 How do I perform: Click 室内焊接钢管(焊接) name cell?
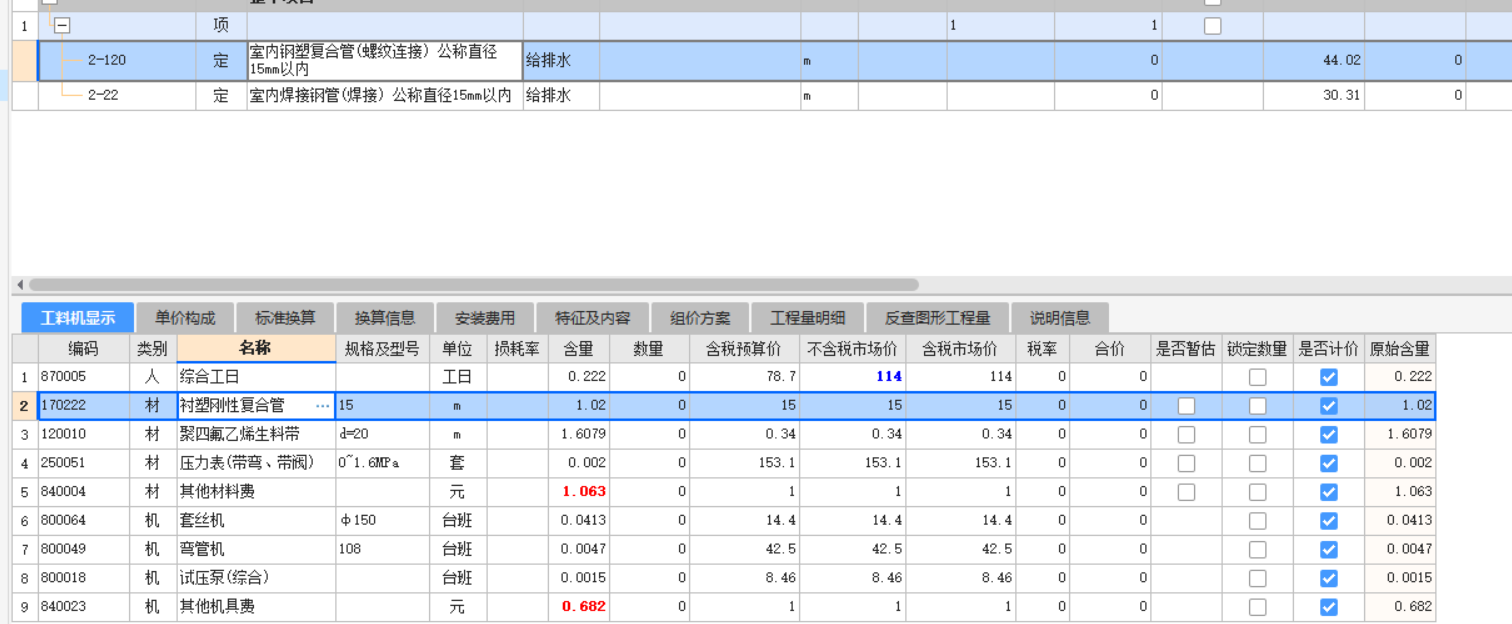coord(385,96)
